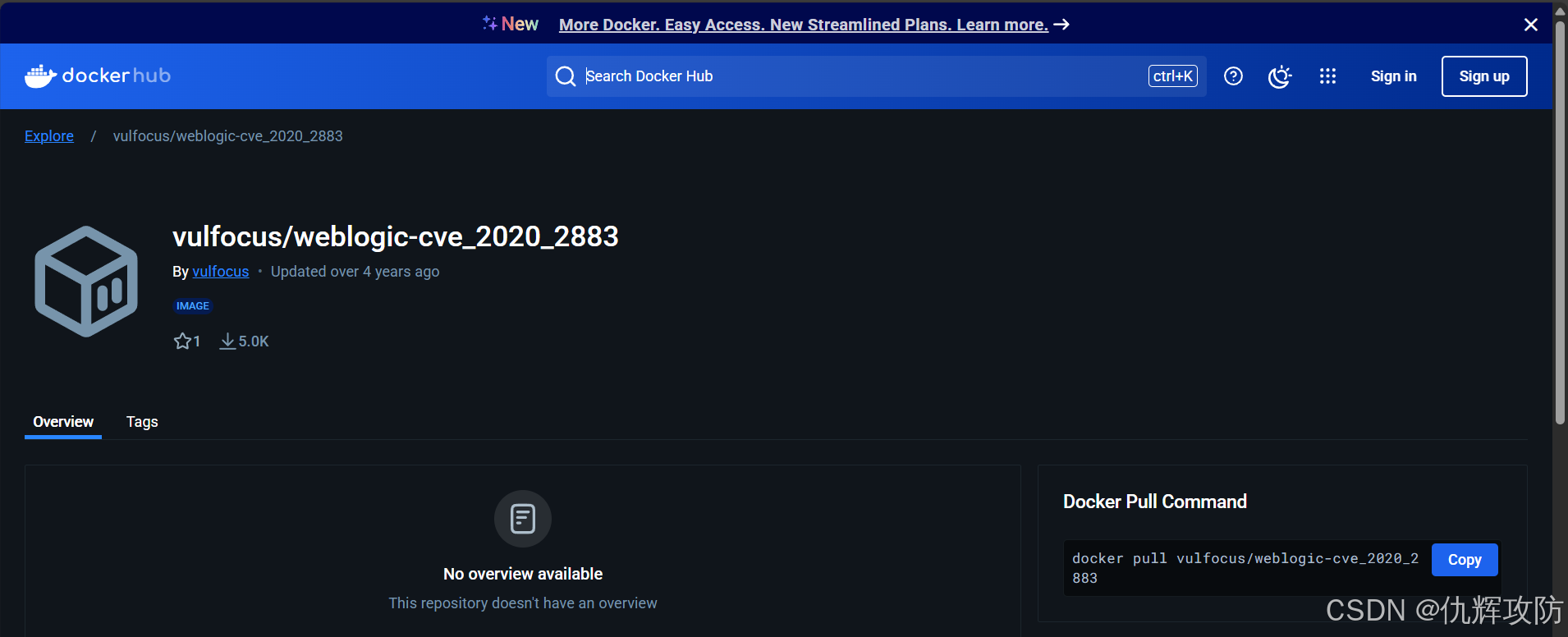Viewport: 1568px width, 637px height.
Task: Switch to the Tags tab
Action: coord(142,422)
